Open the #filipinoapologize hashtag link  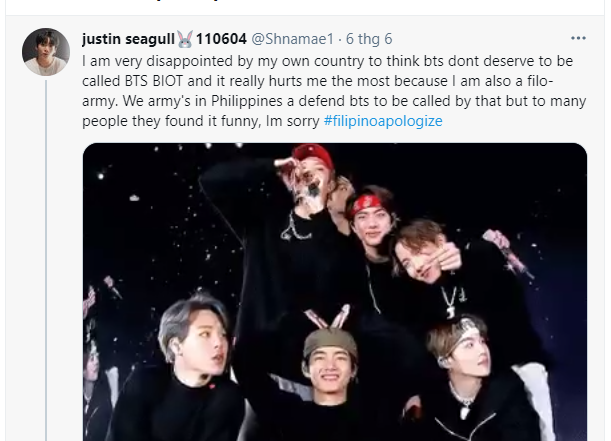(383, 121)
